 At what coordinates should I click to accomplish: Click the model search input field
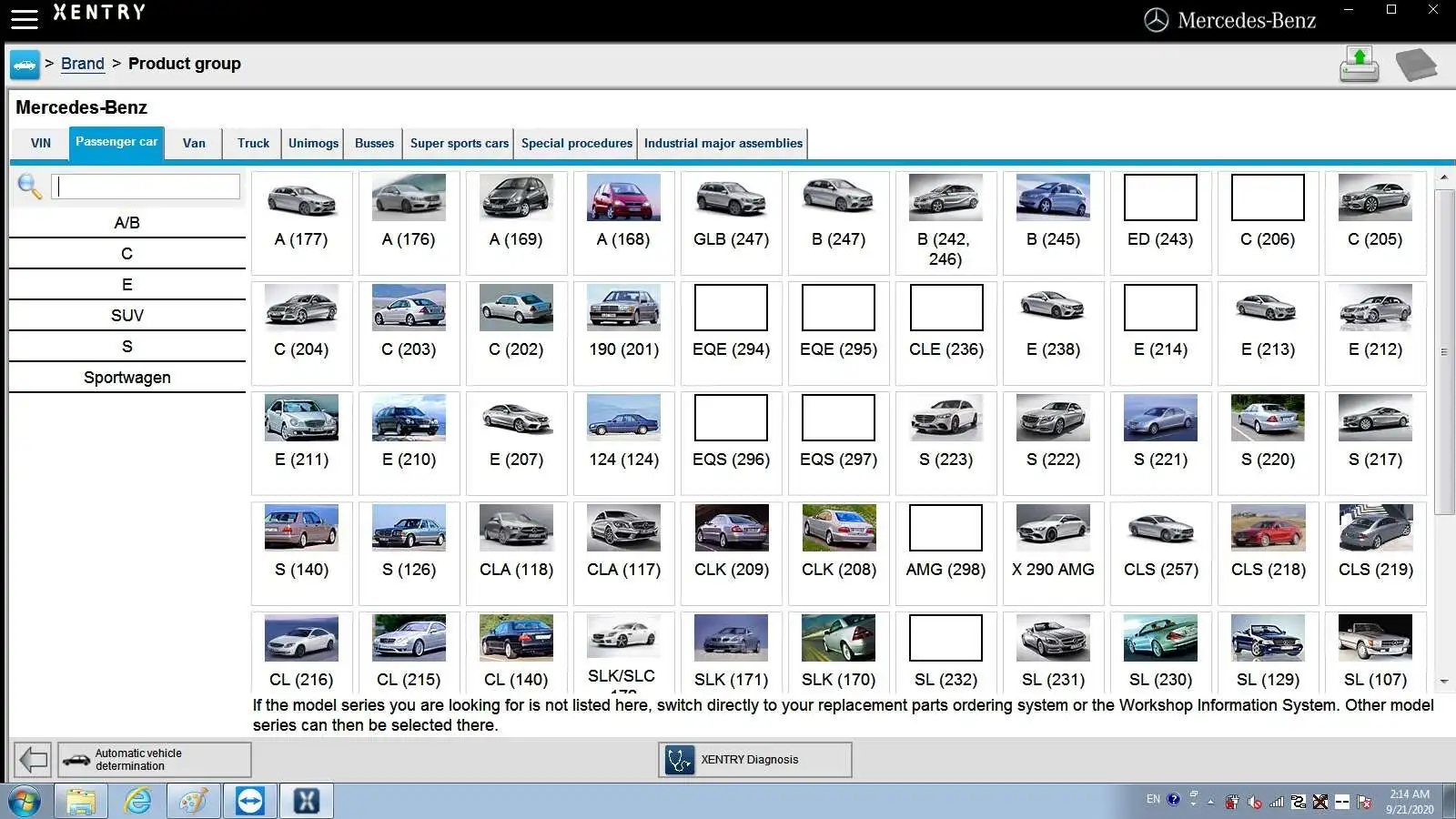(x=146, y=187)
